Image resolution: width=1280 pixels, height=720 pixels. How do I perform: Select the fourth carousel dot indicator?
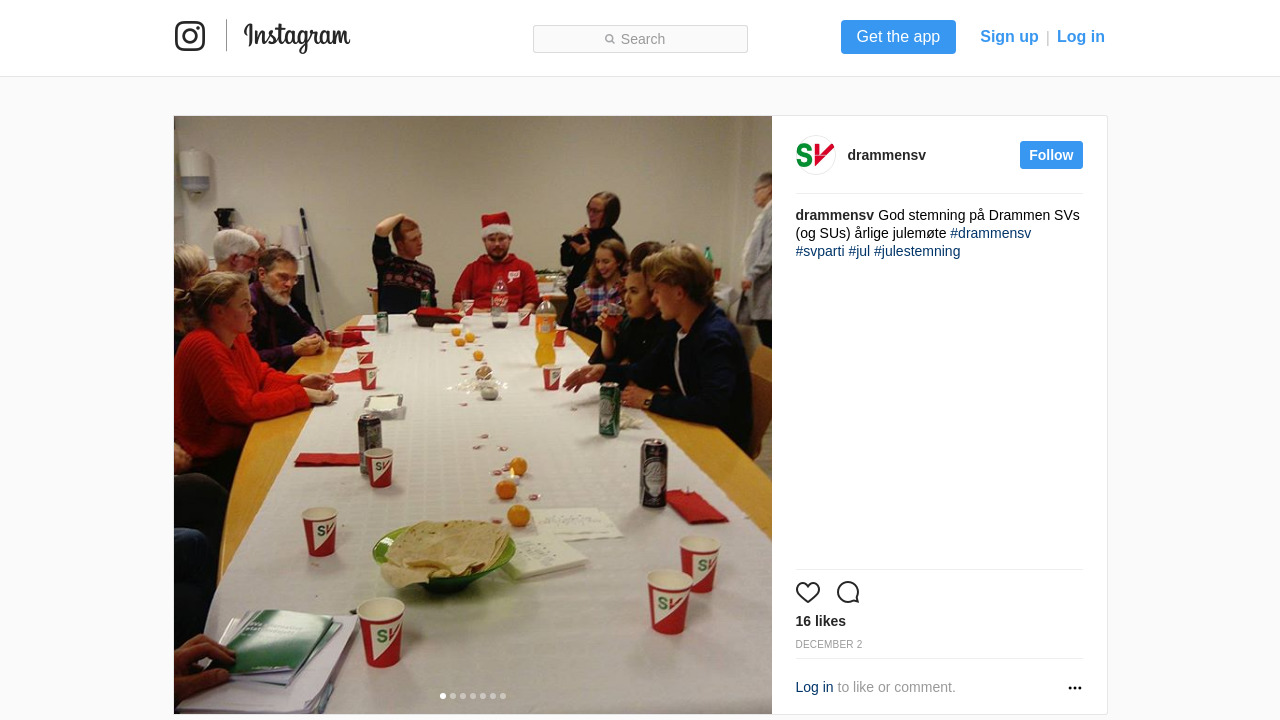[x=473, y=696]
